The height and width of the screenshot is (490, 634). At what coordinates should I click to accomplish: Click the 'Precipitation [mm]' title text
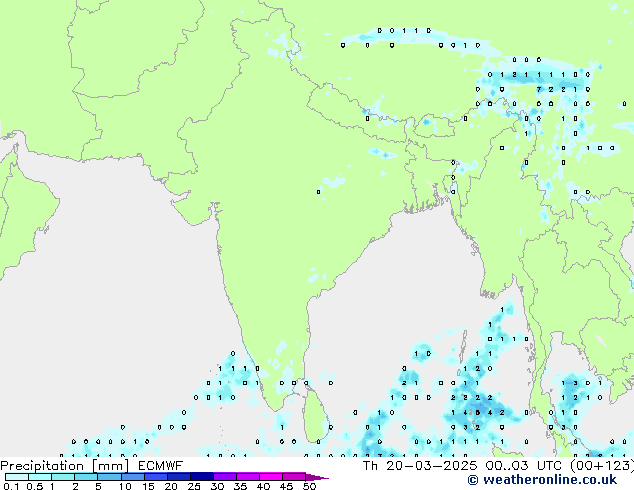pyautogui.click(x=65, y=466)
